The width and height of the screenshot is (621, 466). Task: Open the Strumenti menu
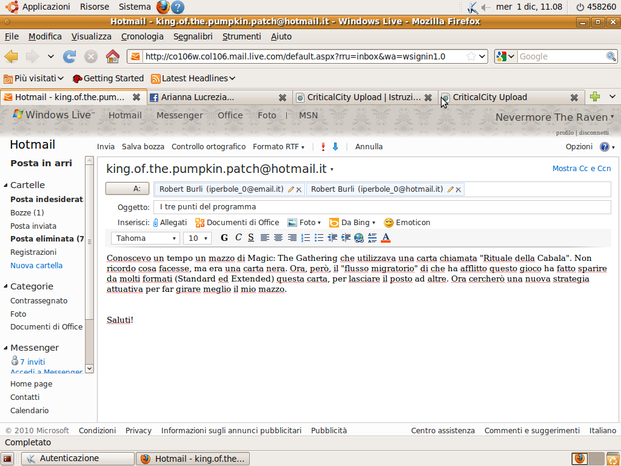click(x=242, y=36)
